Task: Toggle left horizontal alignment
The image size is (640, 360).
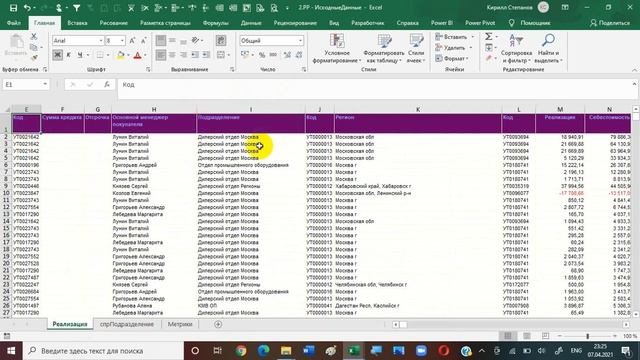Action: pos(161,55)
